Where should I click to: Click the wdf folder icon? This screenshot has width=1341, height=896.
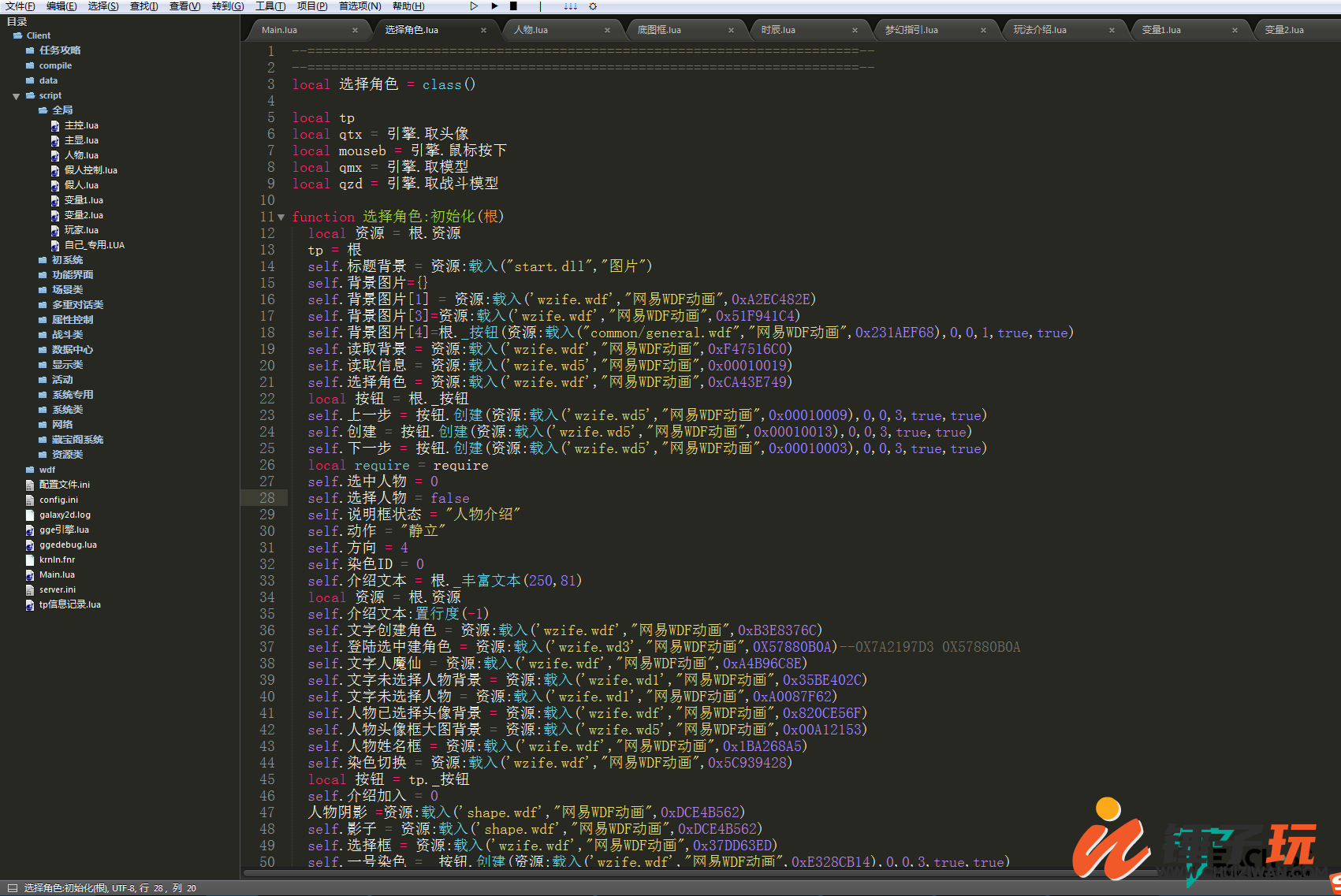30,470
